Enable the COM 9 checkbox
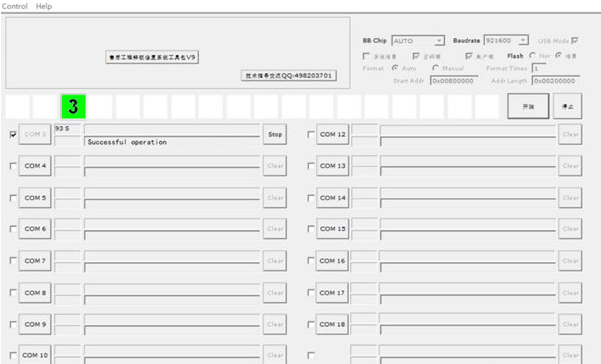Viewport: 601px width, 364px height. 13,325
